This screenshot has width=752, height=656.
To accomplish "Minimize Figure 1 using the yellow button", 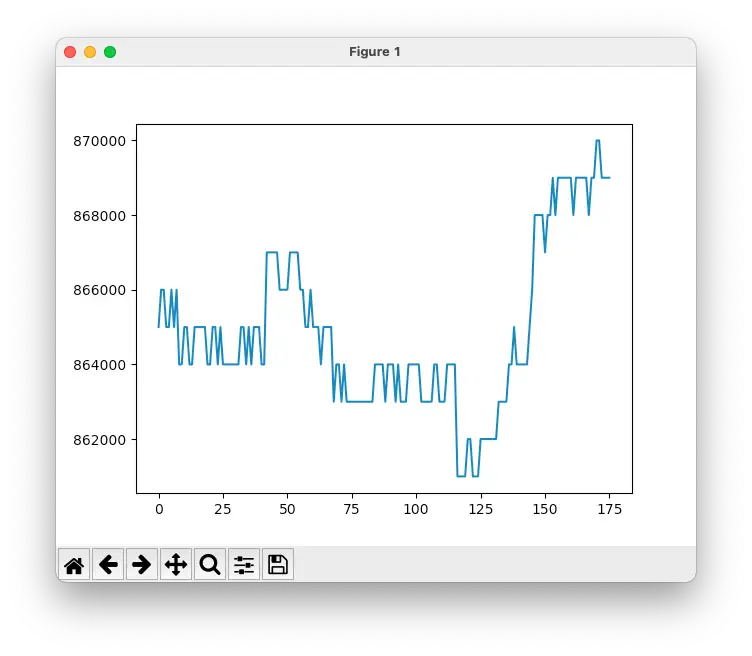I will click(x=90, y=52).
